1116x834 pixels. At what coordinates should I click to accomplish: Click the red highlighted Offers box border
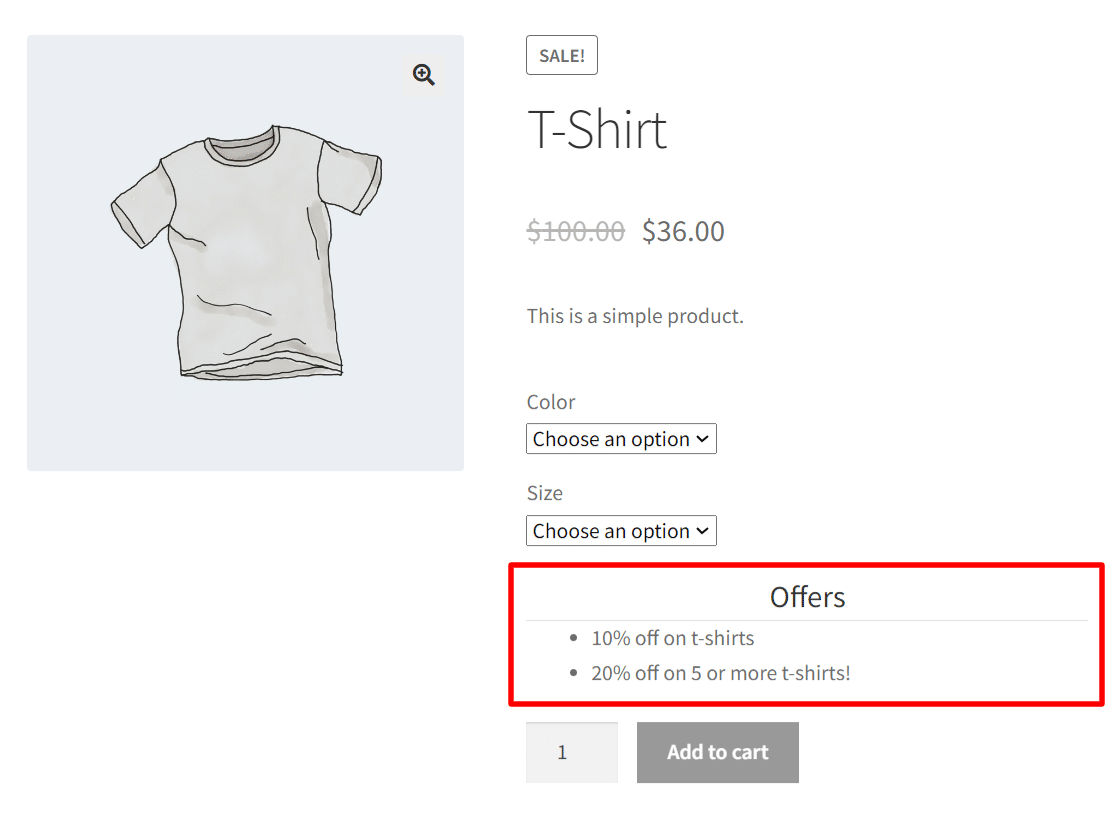tap(807, 567)
